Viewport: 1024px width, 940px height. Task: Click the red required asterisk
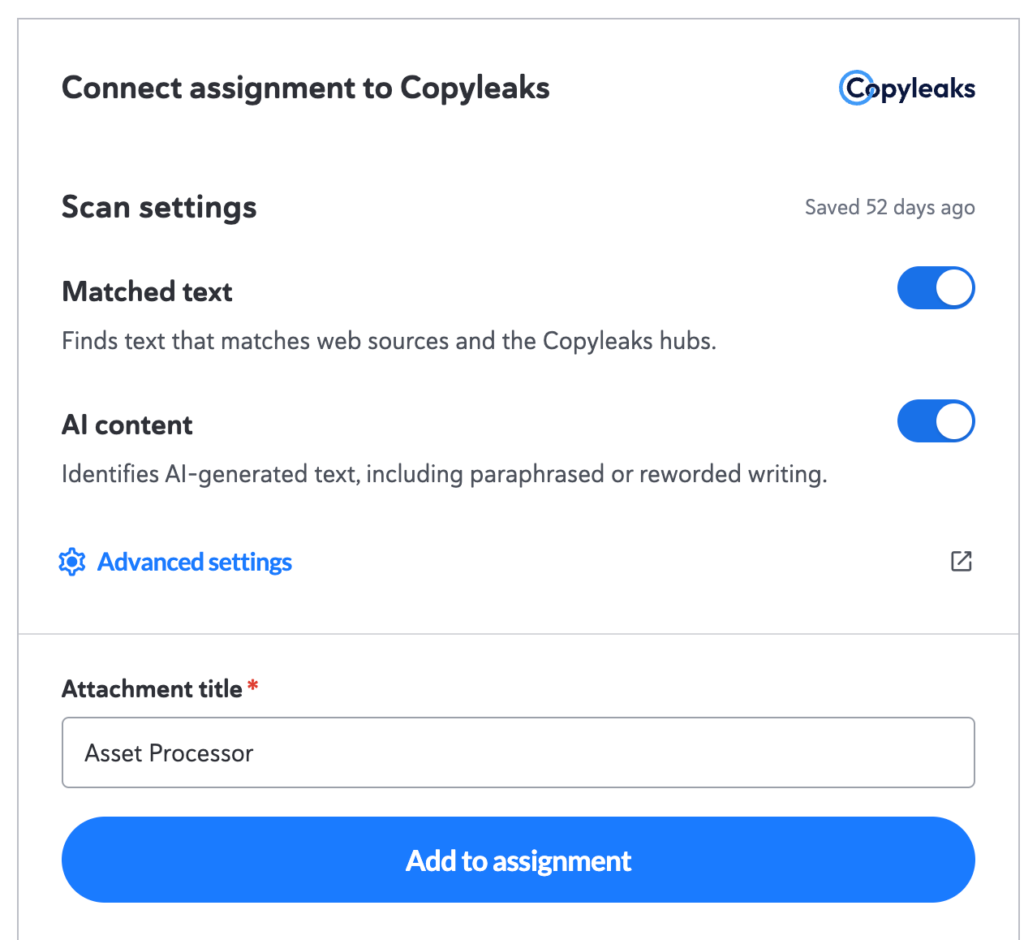pyautogui.click(x=253, y=685)
